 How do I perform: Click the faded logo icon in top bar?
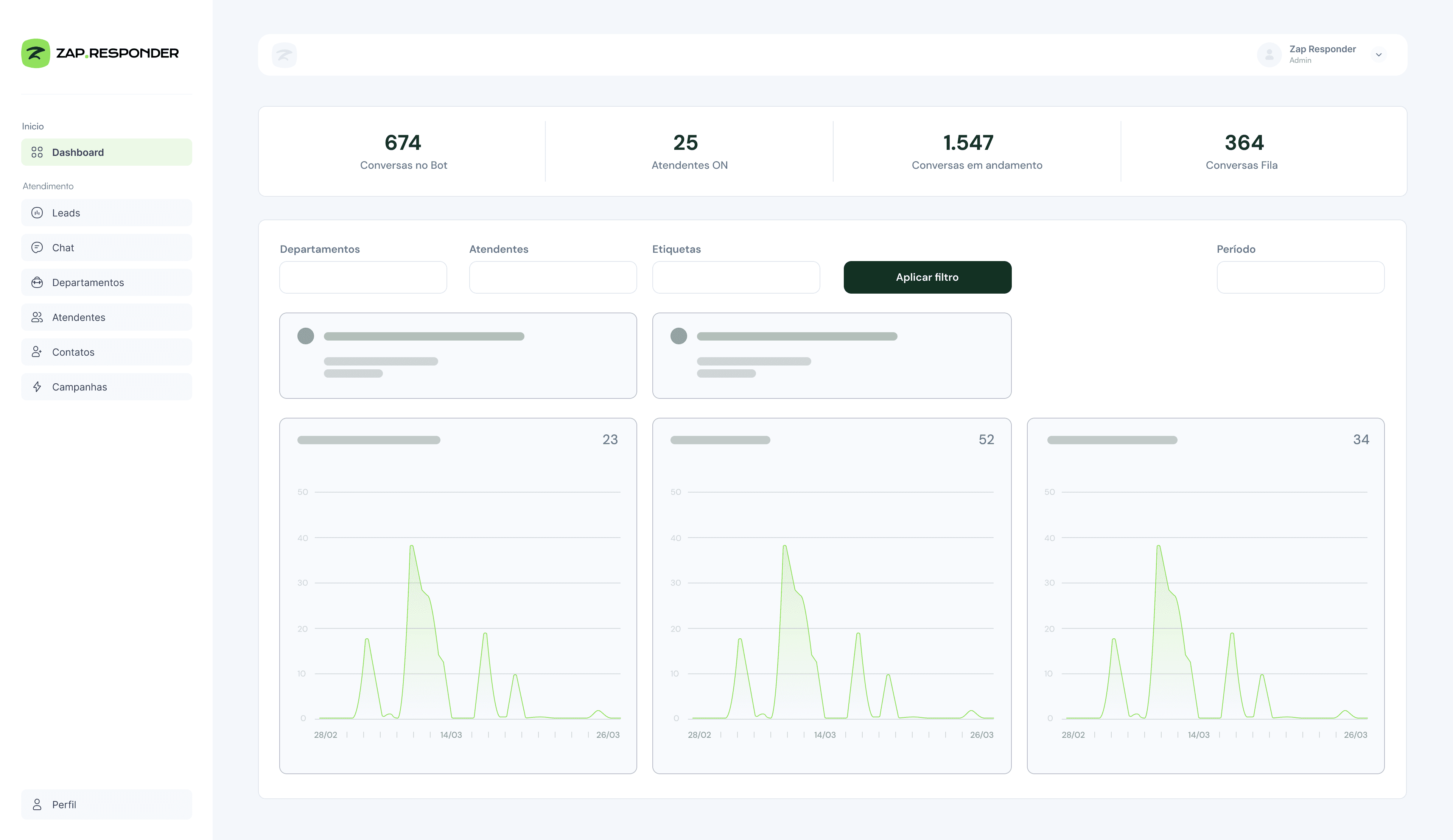284,55
